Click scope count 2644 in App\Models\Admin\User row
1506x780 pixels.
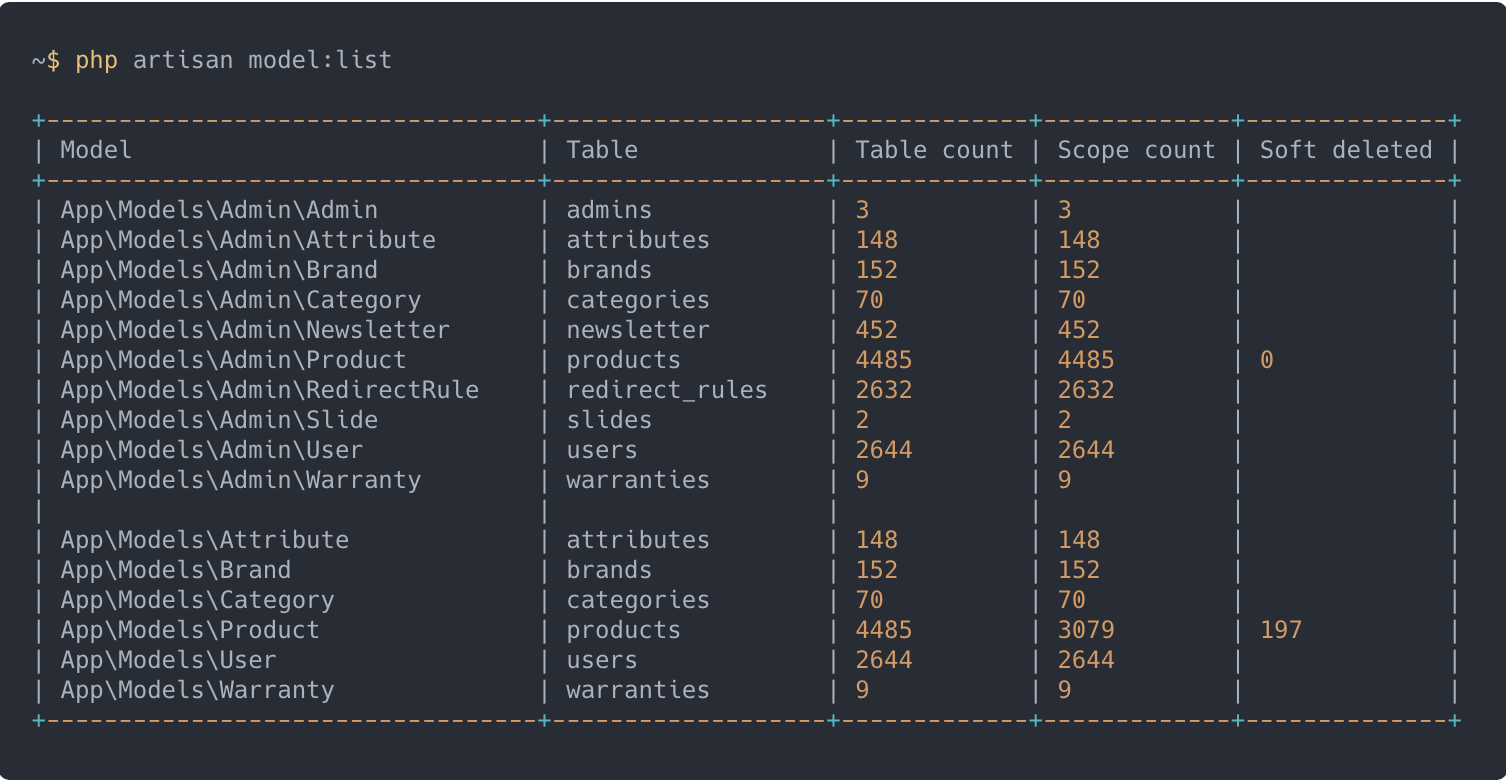(x=1086, y=450)
